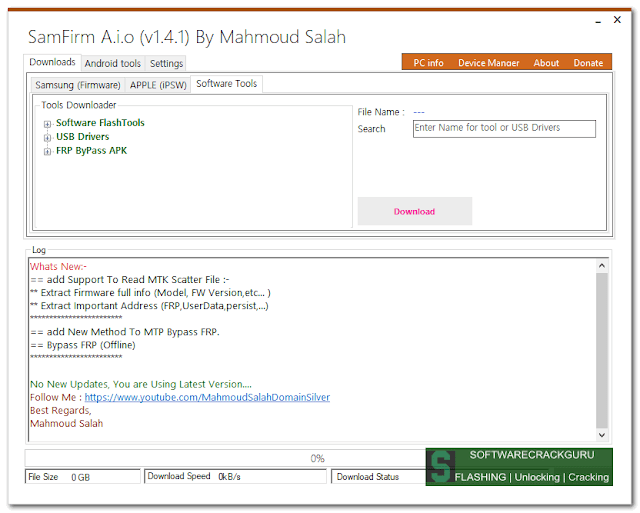Click the Download Status field
640x513 pixels.
(x=379, y=477)
